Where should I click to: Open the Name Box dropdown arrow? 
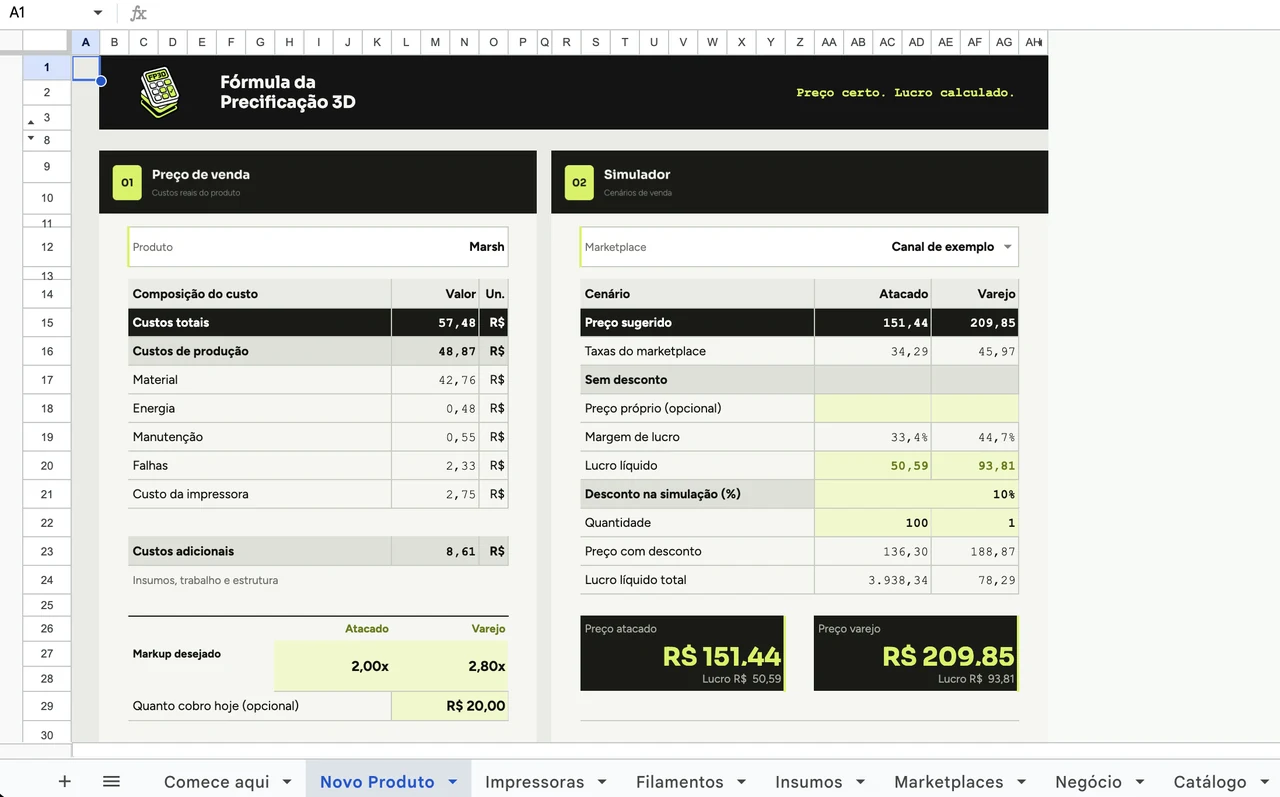tap(97, 13)
